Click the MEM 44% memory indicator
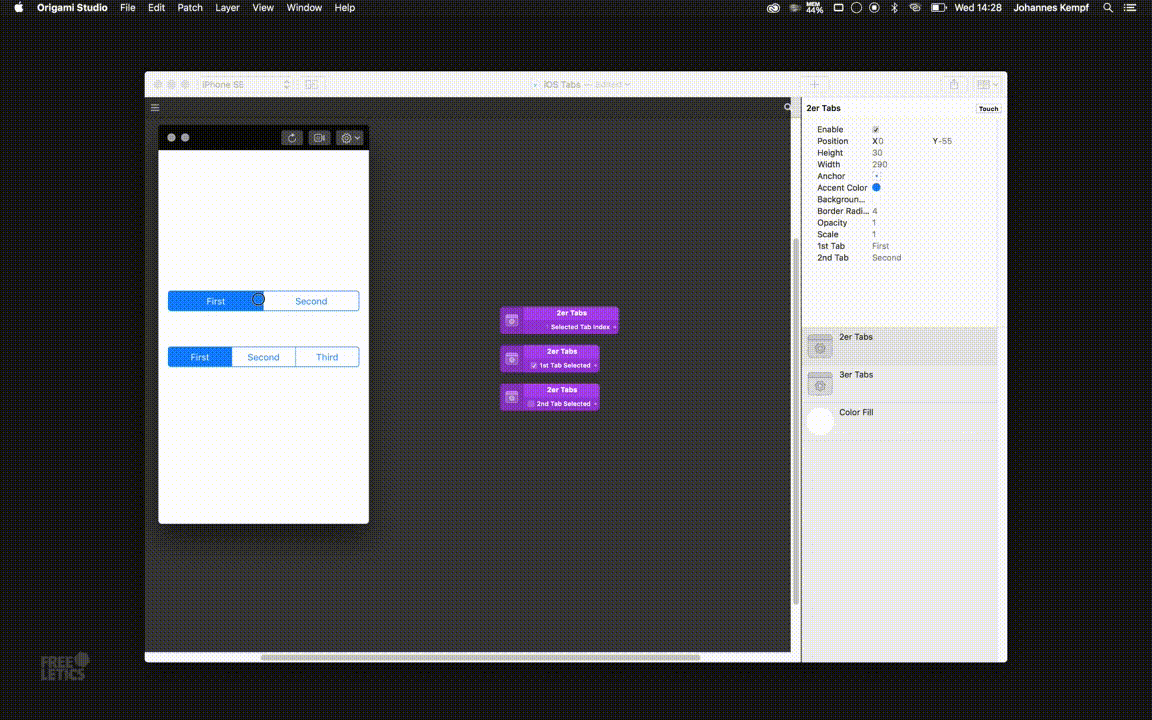 pyautogui.click(x=814, y=7)
